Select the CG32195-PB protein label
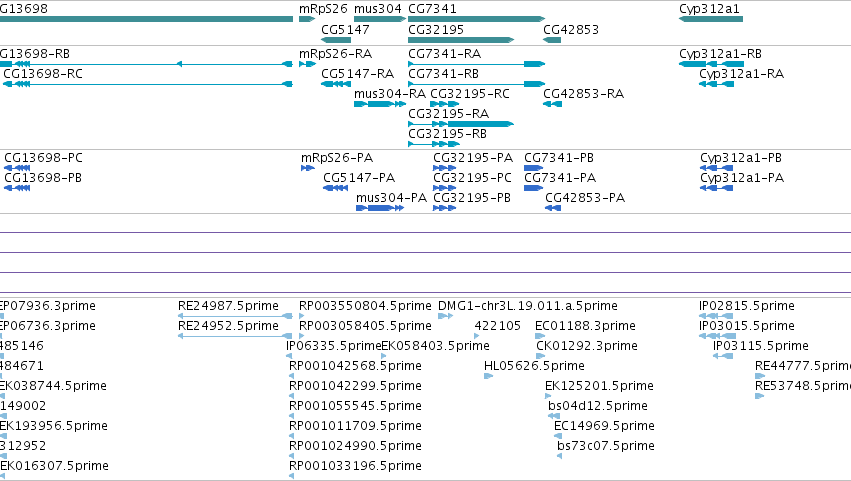Viewport: 851px width, 481px height. (472, 198)
